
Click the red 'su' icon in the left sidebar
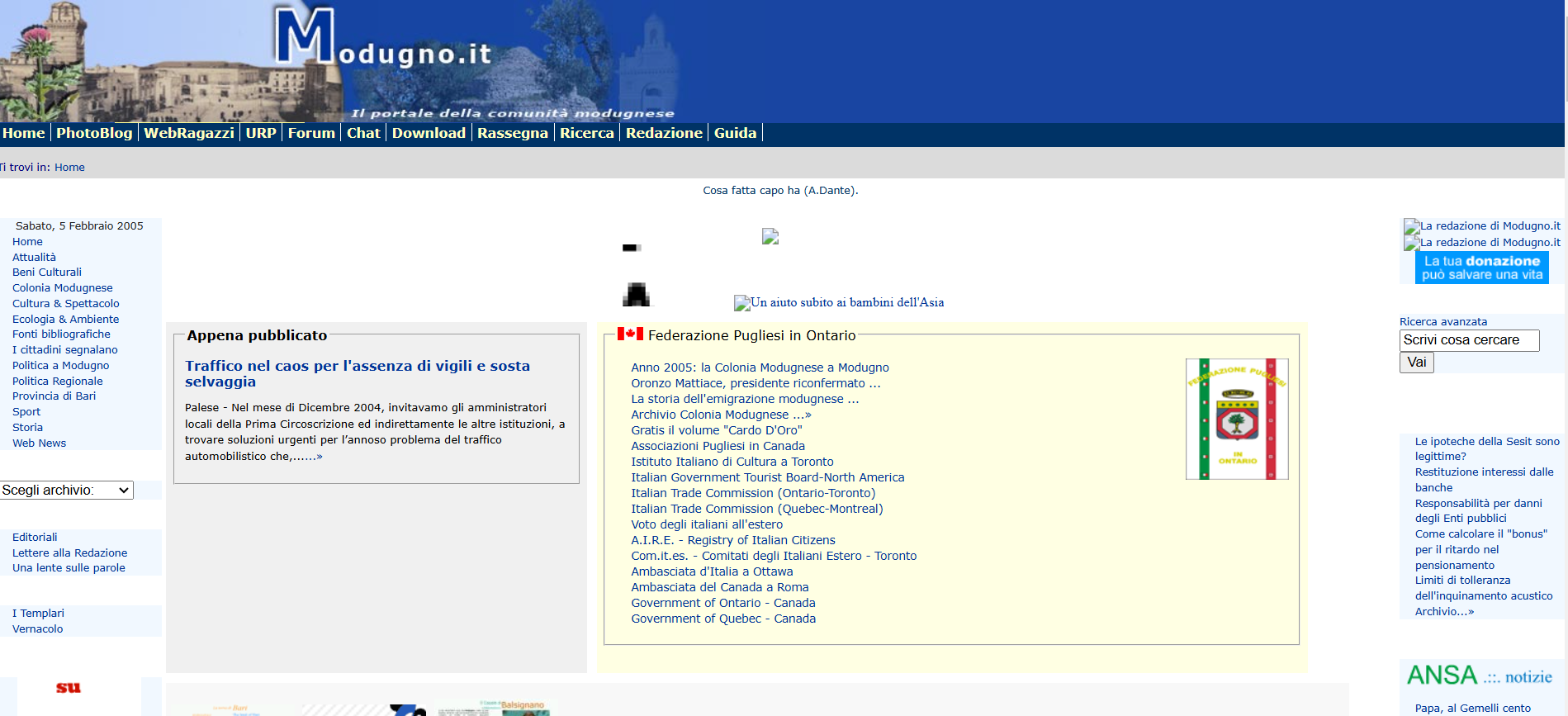[69, 687]
